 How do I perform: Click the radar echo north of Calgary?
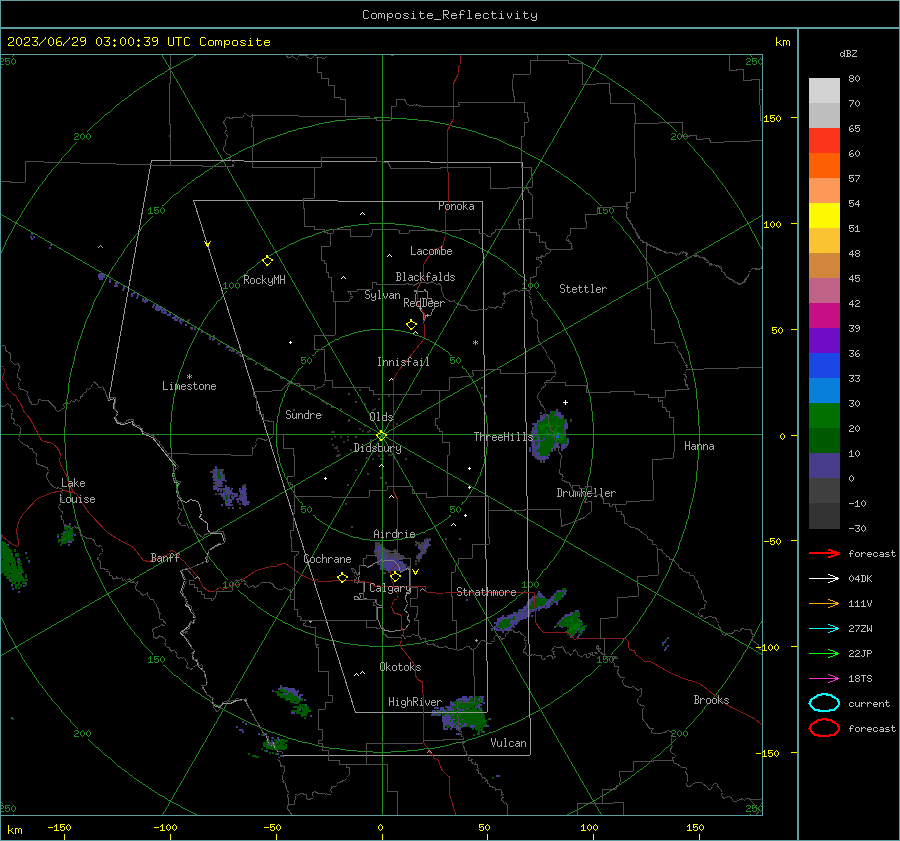pos(391,558)
